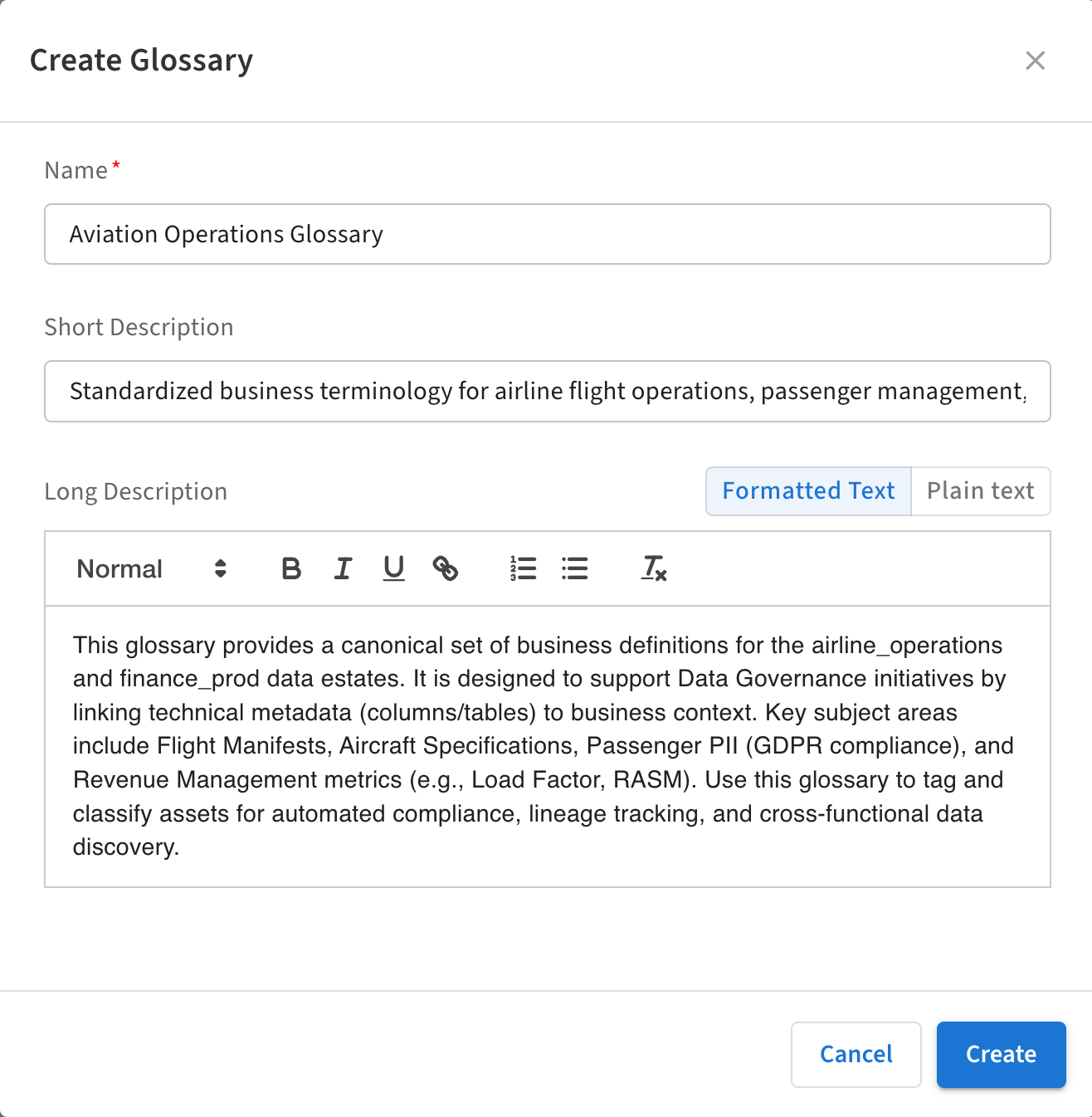Underline the selected description text
This screenshot has width=1092, height=1117.
[393, 568]
